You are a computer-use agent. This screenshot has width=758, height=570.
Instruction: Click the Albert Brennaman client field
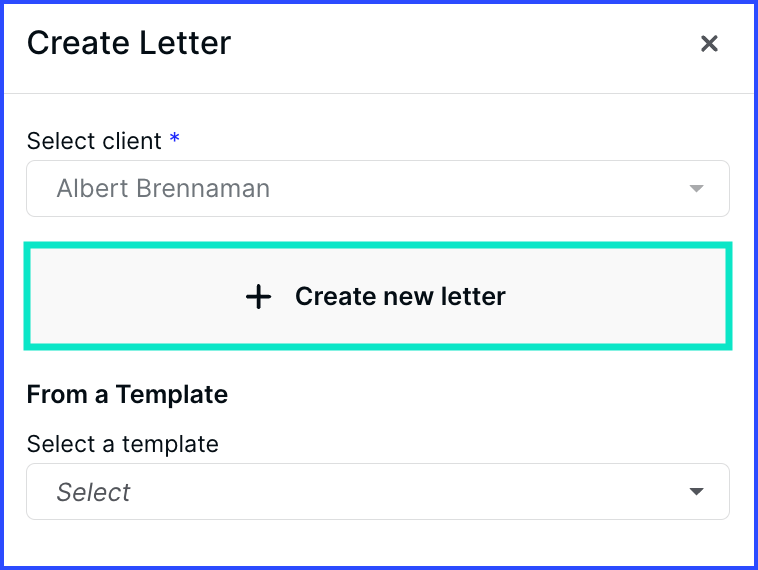(377, 189)
